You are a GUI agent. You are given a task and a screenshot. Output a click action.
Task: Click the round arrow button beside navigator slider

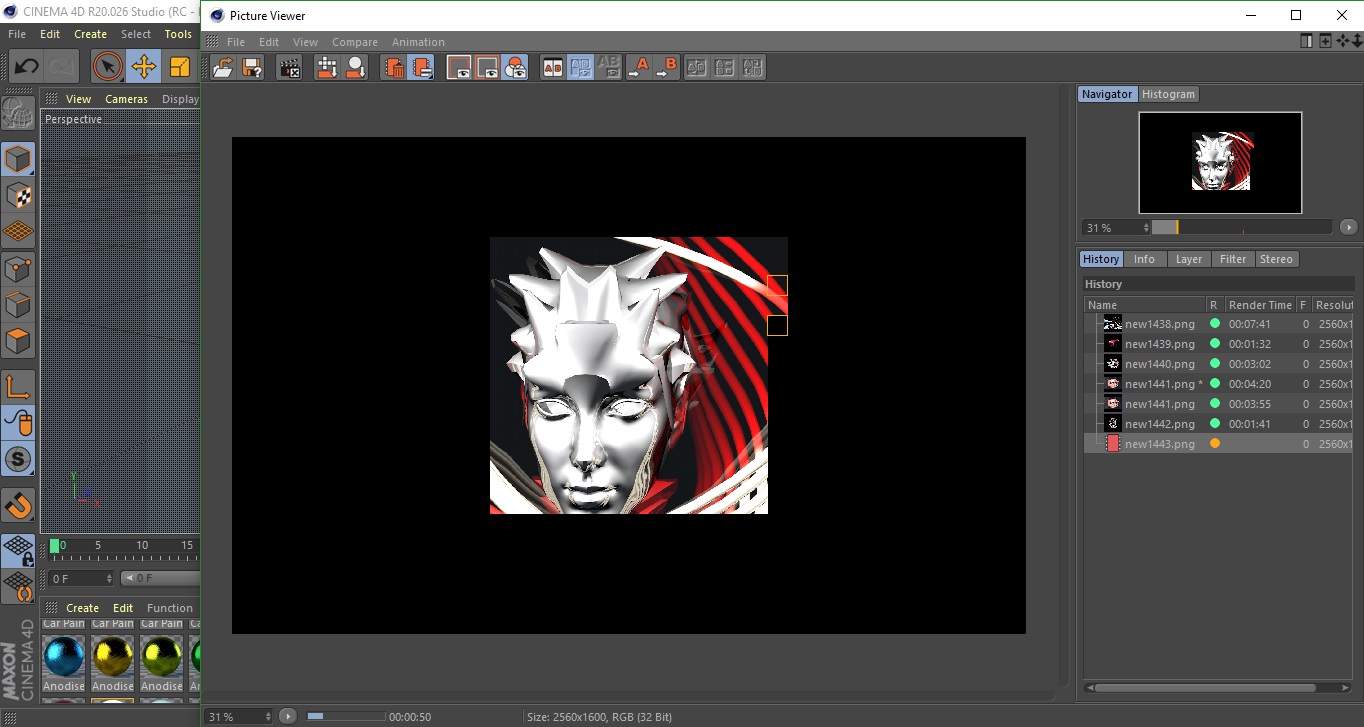point(1348,227)
